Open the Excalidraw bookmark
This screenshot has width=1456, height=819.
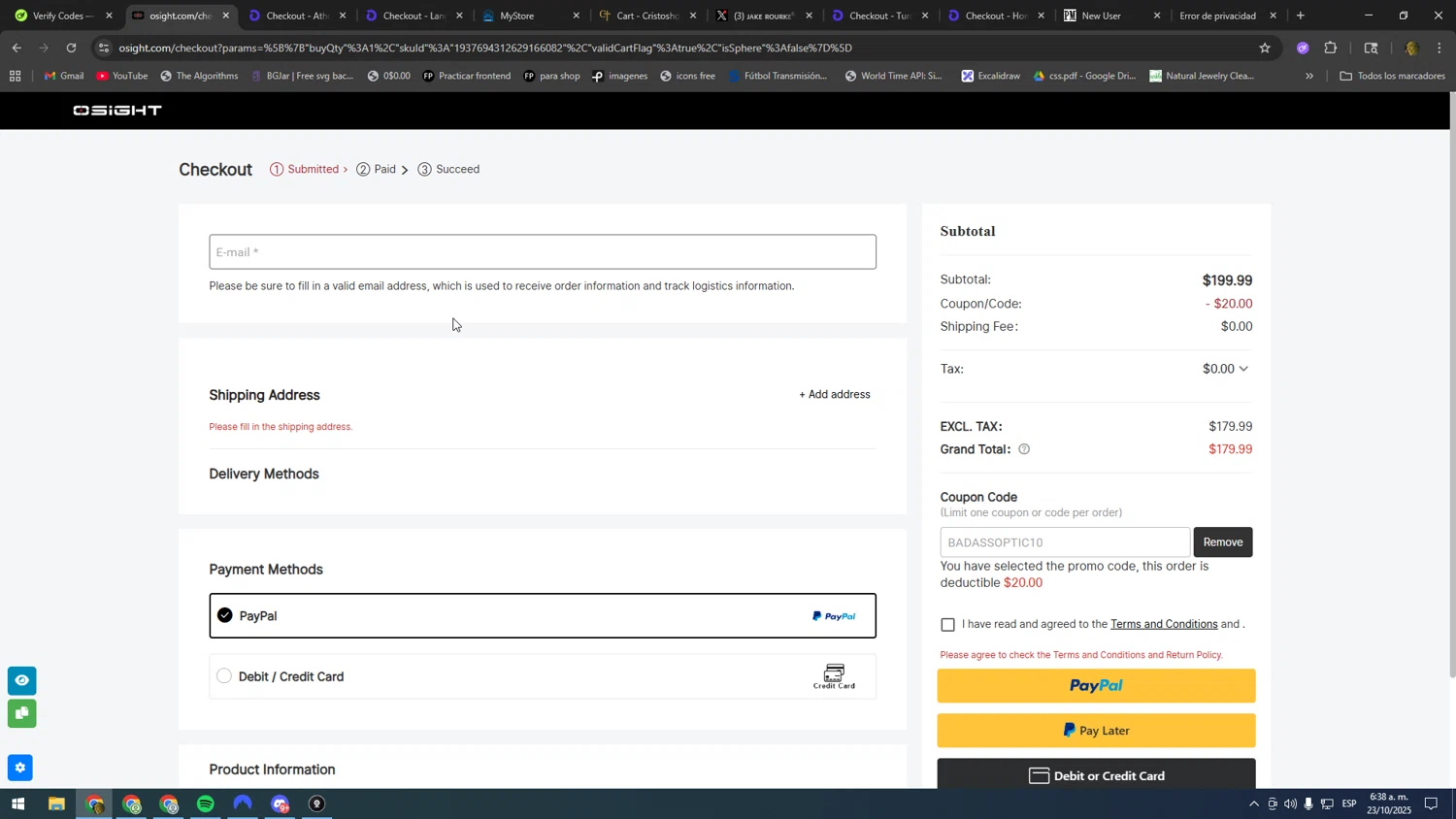pos(990,76)
